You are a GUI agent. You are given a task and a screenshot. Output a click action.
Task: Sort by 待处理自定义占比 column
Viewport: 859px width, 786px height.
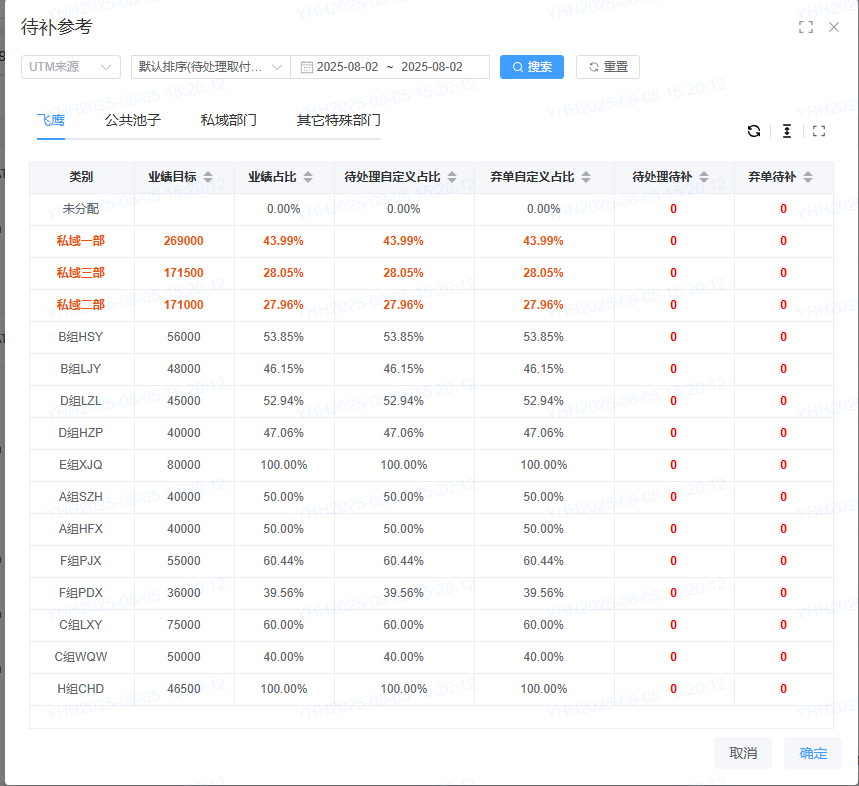pos(452,177)
